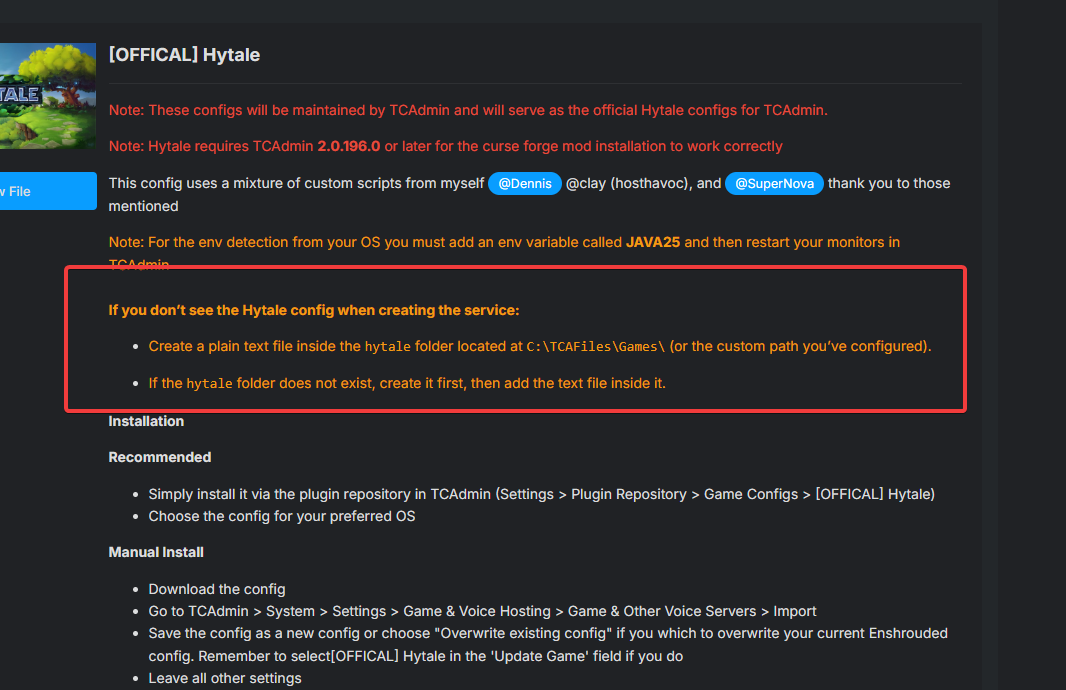Viewport: 1066px width, 690px height.
Task: Click the blue File button on left
Action: click(47, 191)
